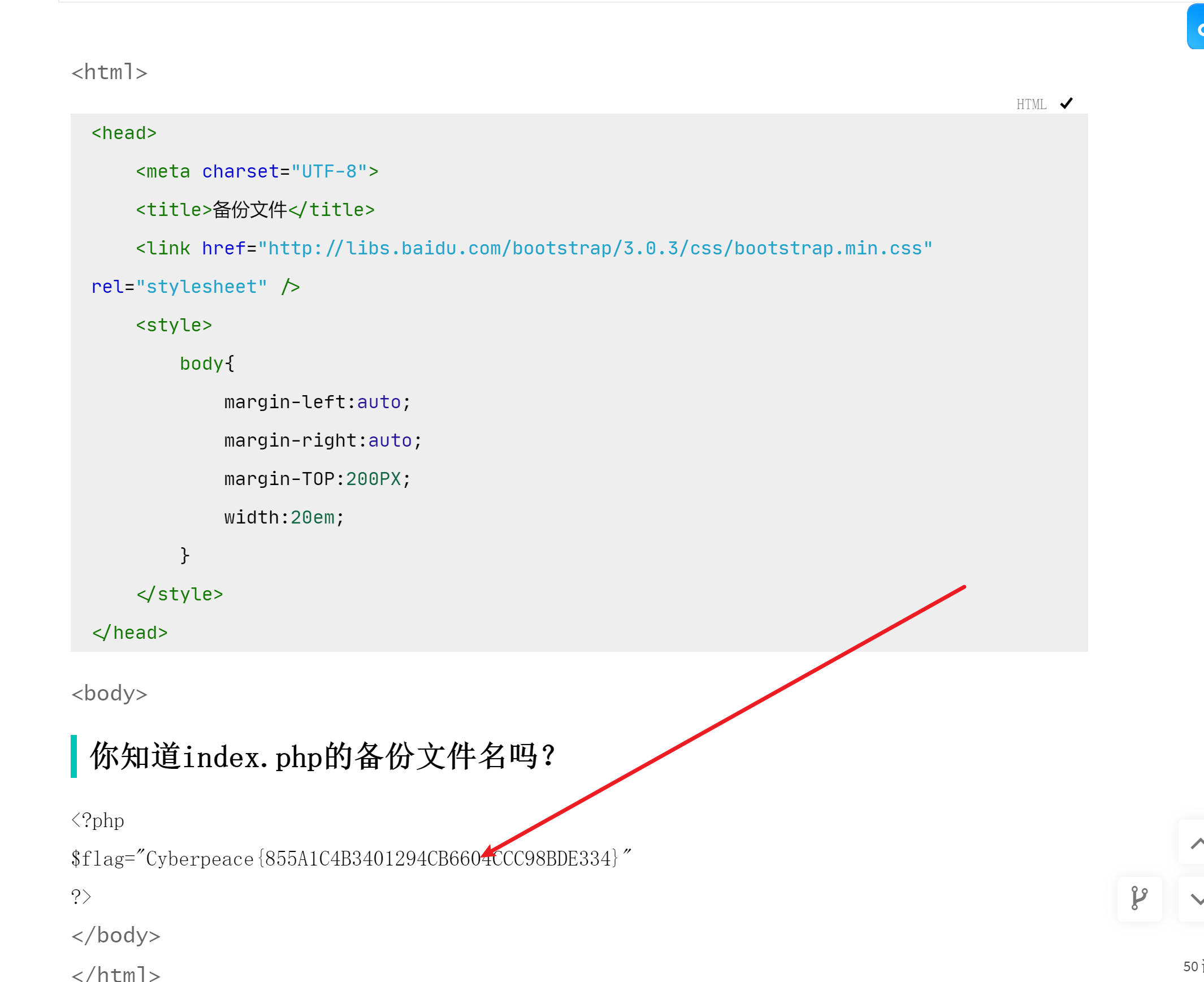Click the closing </head> tag line
Screen dimensions: 1204x982
click(130, 633)
